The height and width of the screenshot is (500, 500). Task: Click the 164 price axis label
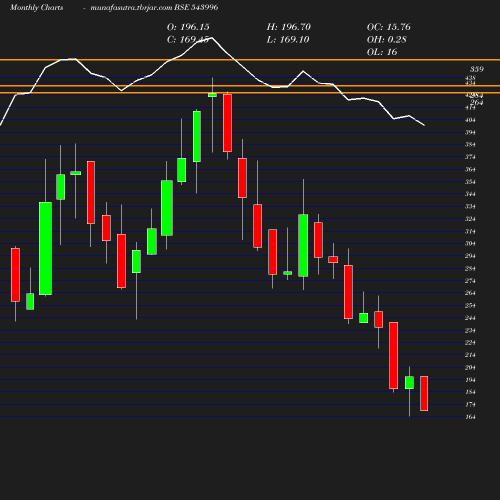pos(470,417)
